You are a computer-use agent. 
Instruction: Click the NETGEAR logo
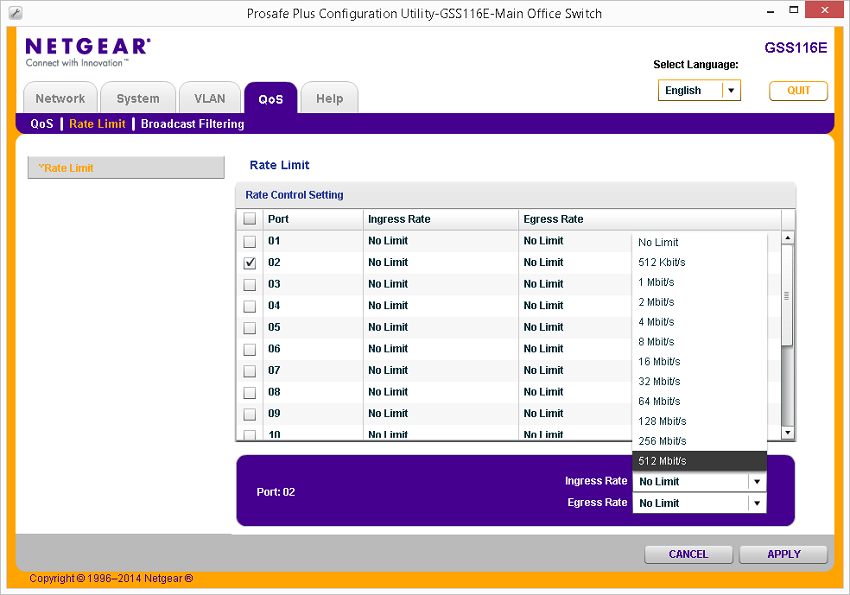coord(88,52)
